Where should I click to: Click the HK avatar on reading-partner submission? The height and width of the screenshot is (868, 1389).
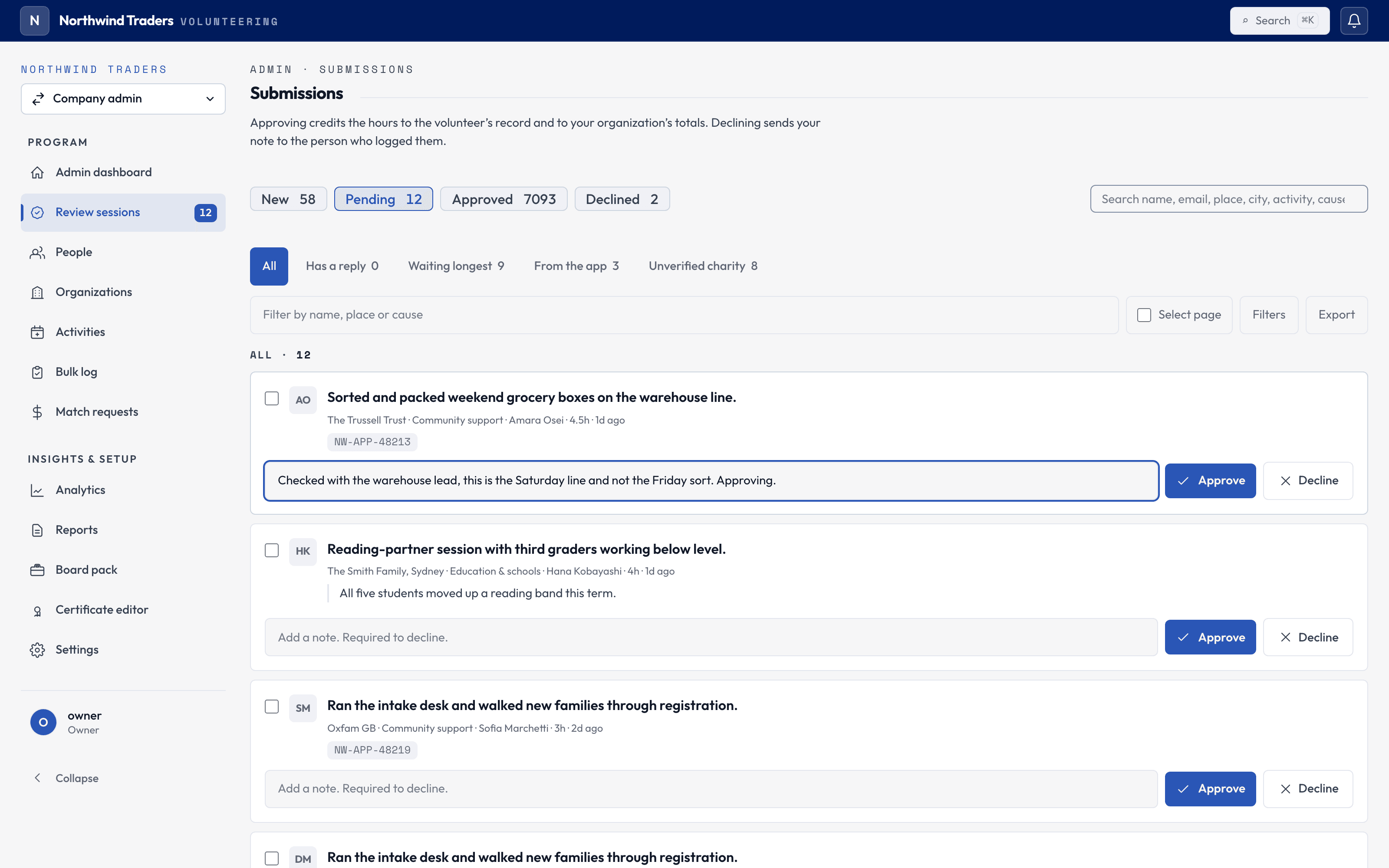pos(303,551)
